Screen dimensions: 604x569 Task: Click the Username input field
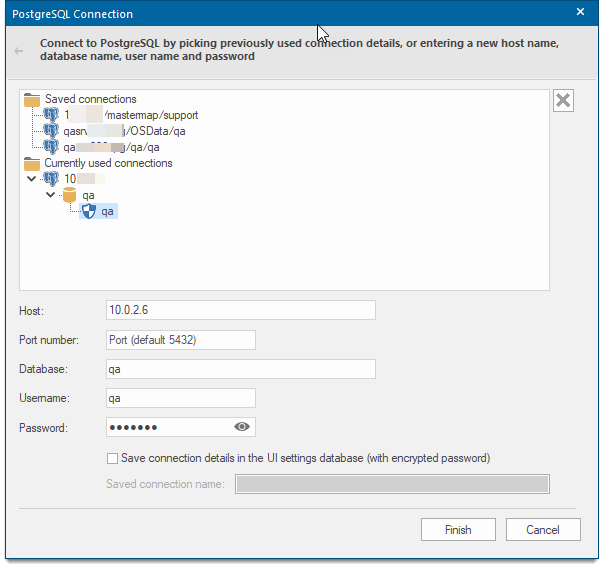click(181, 398)
